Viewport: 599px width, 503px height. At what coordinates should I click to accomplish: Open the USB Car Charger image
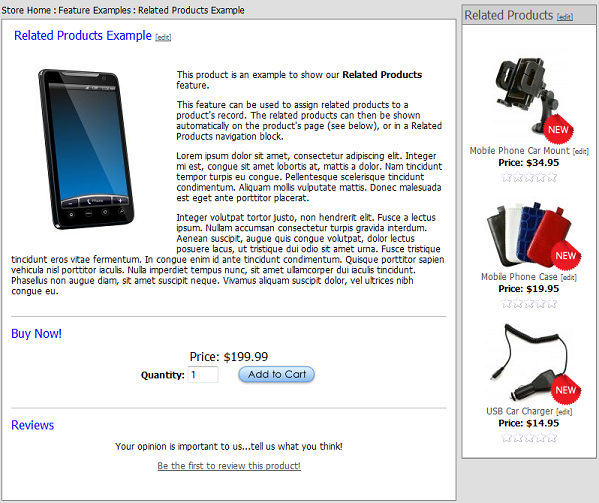coord(529,361)
